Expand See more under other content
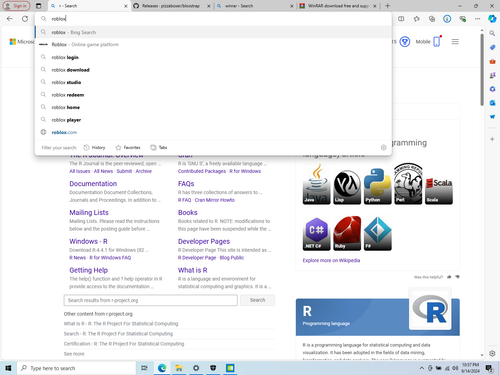 (x=74, y=354)
